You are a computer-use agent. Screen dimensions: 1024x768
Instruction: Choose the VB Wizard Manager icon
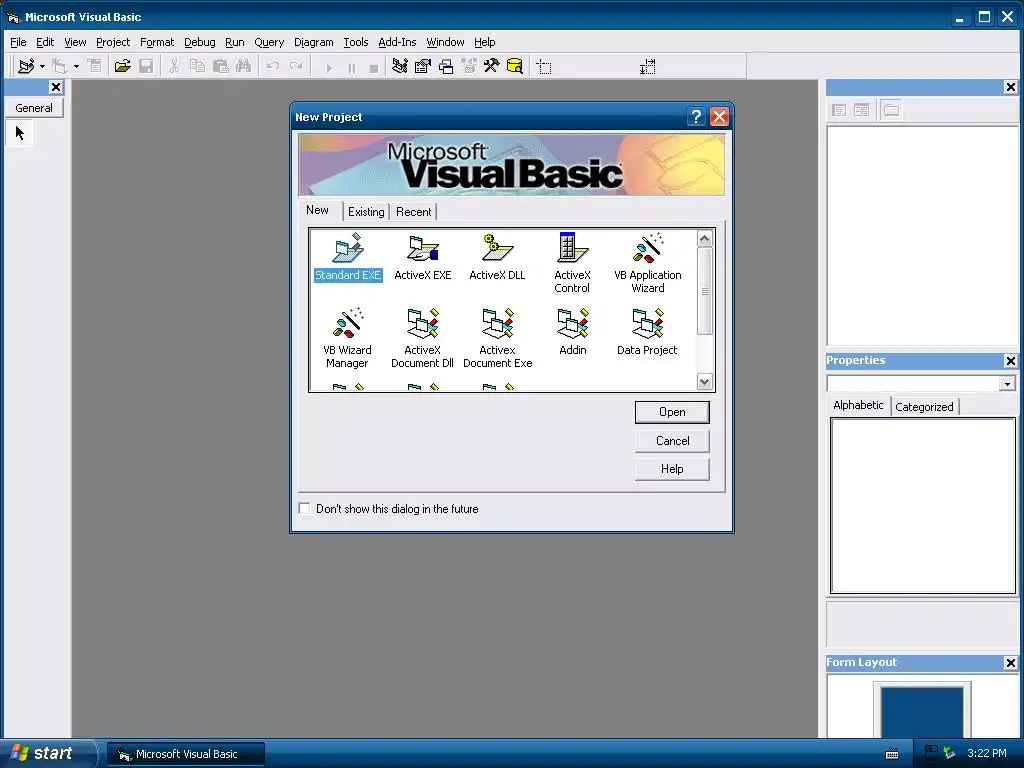click(x=347, y=338)
